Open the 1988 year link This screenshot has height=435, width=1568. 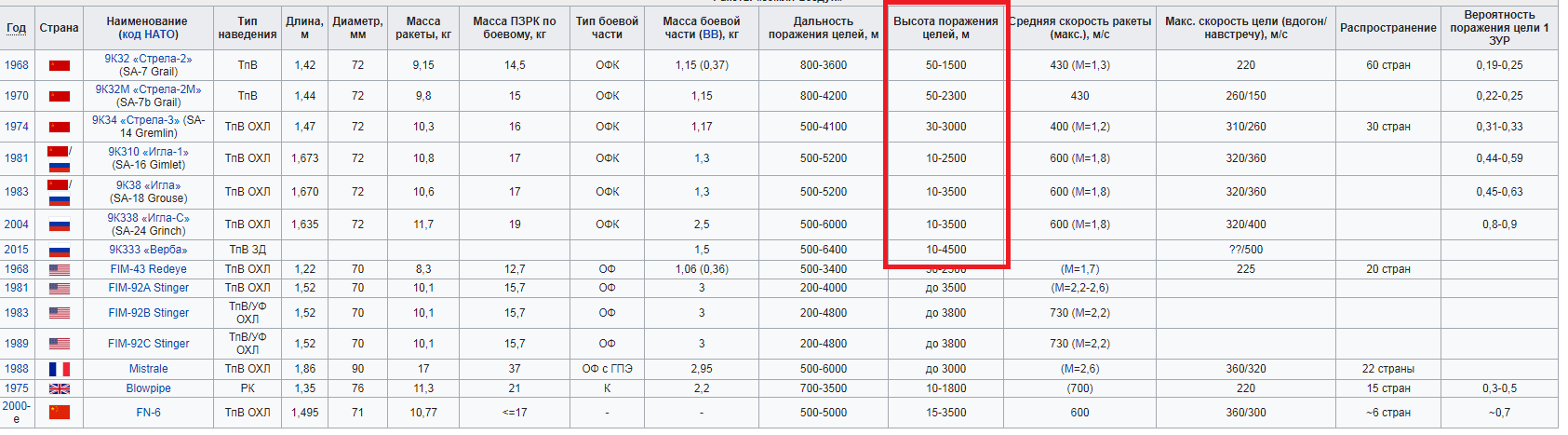(16, 369)
